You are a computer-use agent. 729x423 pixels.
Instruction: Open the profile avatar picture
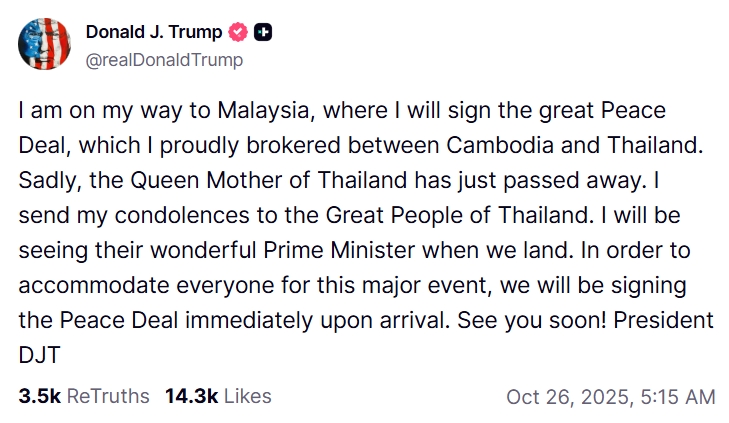coord(44,45)
